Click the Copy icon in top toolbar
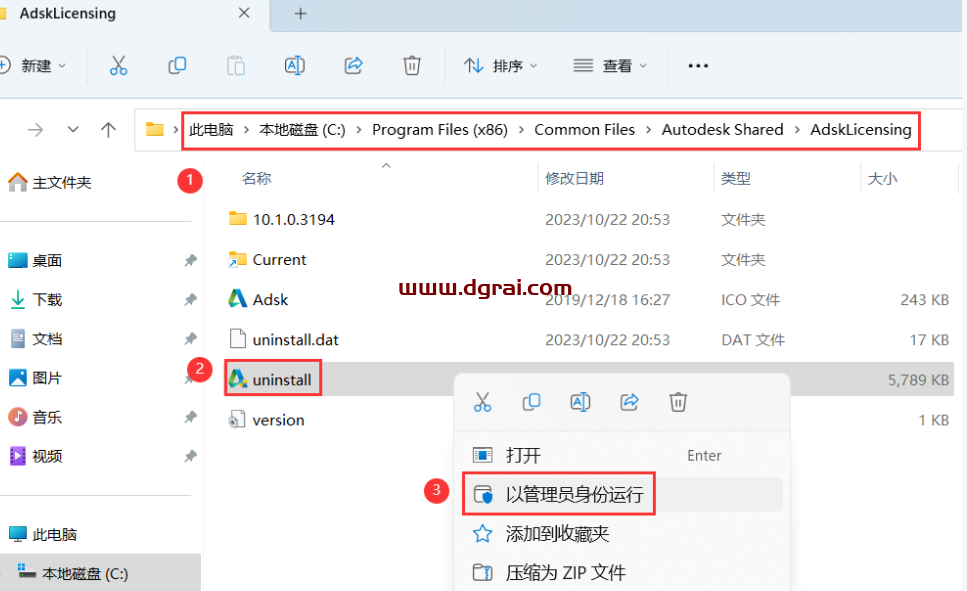The height and width of the screenshot is (591, 967). 177,66
